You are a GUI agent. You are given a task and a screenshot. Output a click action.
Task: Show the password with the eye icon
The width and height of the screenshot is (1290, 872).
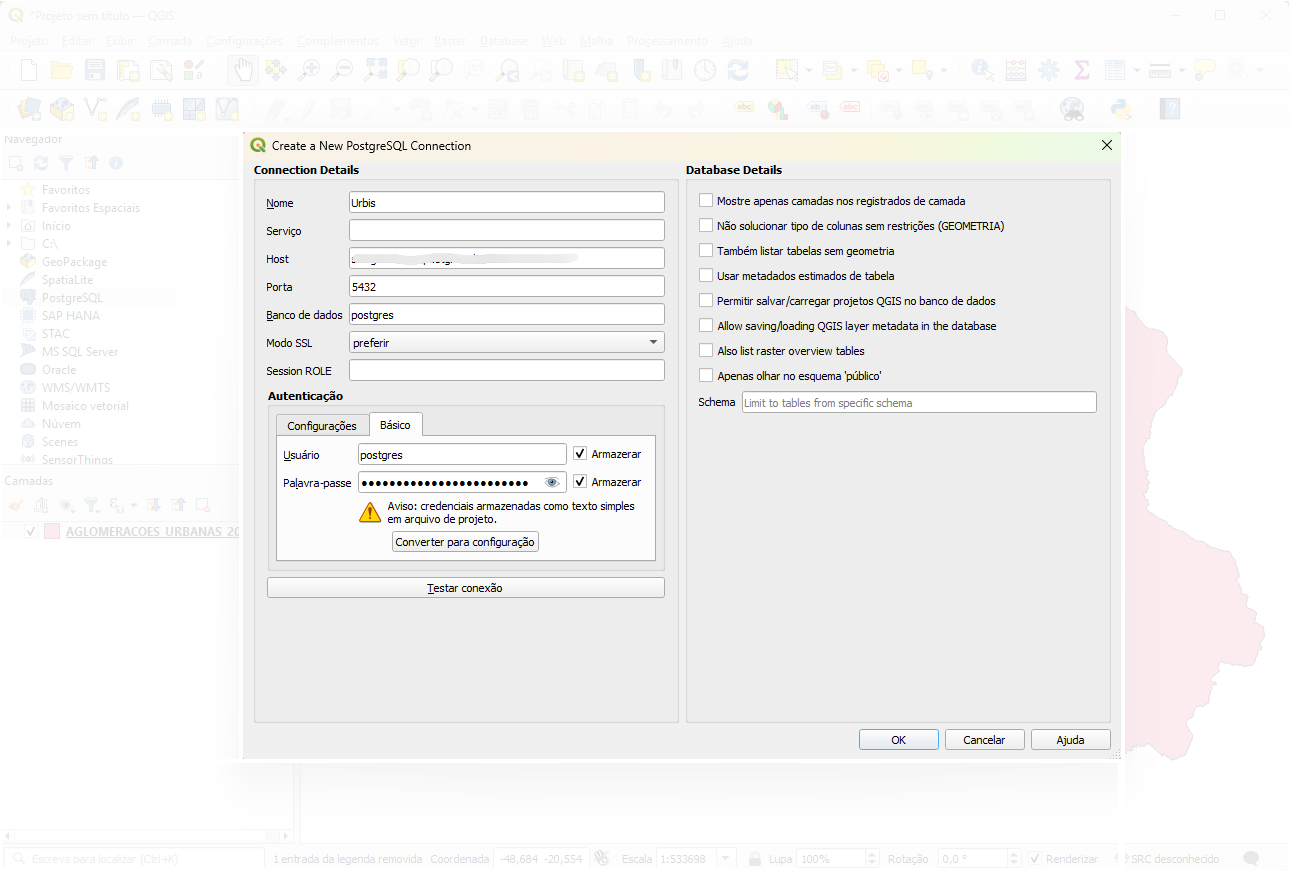(552, 483)
